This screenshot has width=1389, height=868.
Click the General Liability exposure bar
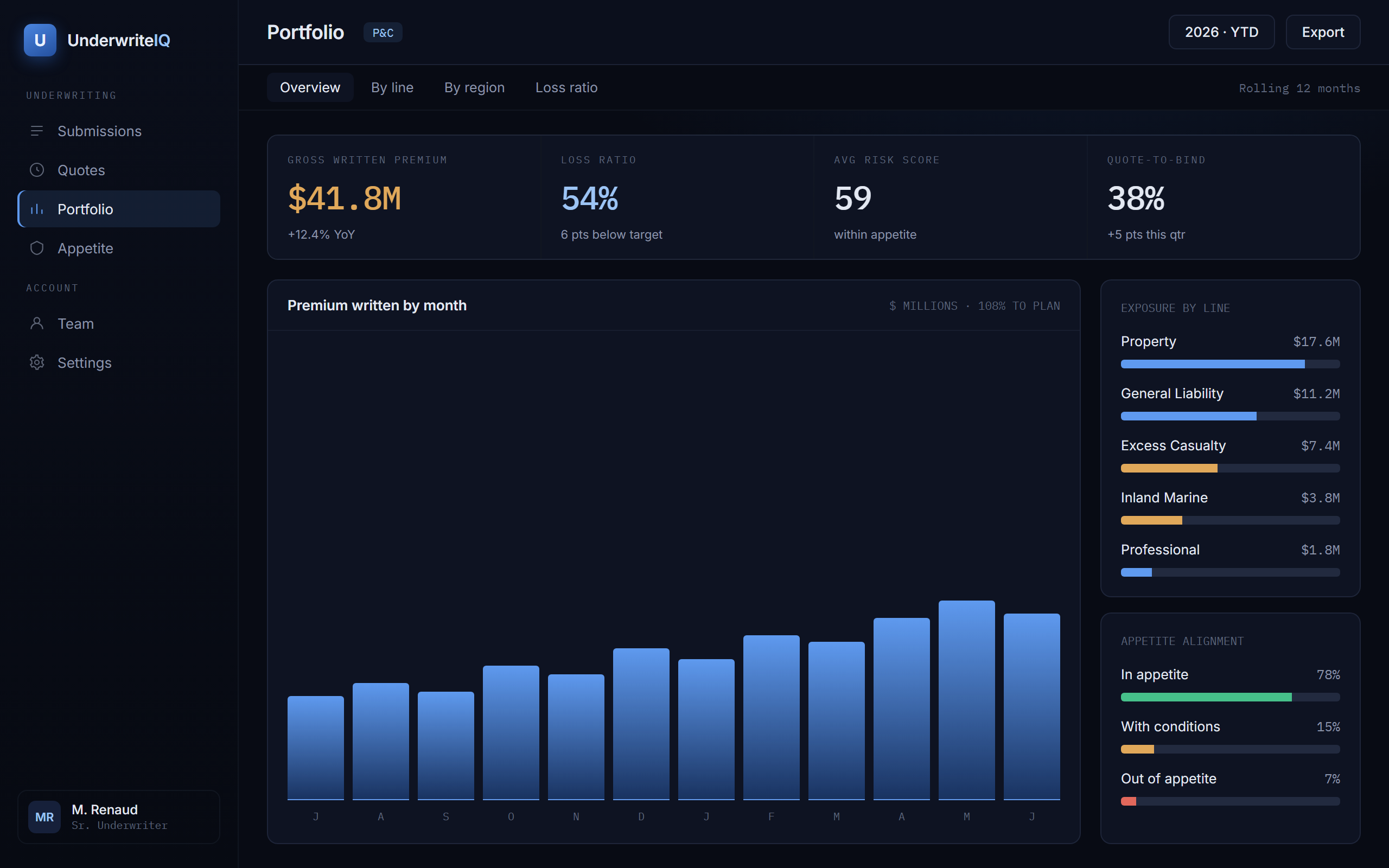pos(1231,416)
